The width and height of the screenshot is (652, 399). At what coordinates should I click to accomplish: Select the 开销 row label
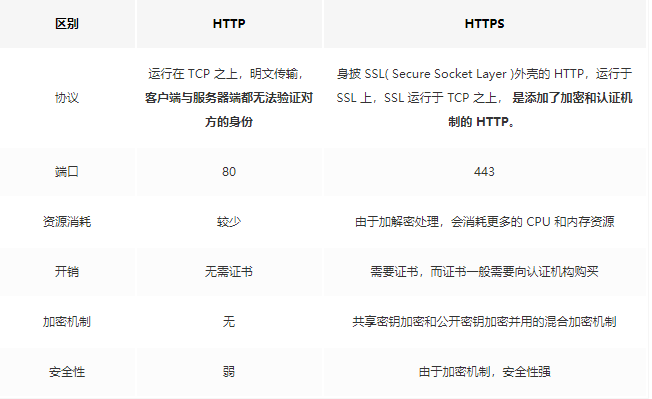click(67, 271)
